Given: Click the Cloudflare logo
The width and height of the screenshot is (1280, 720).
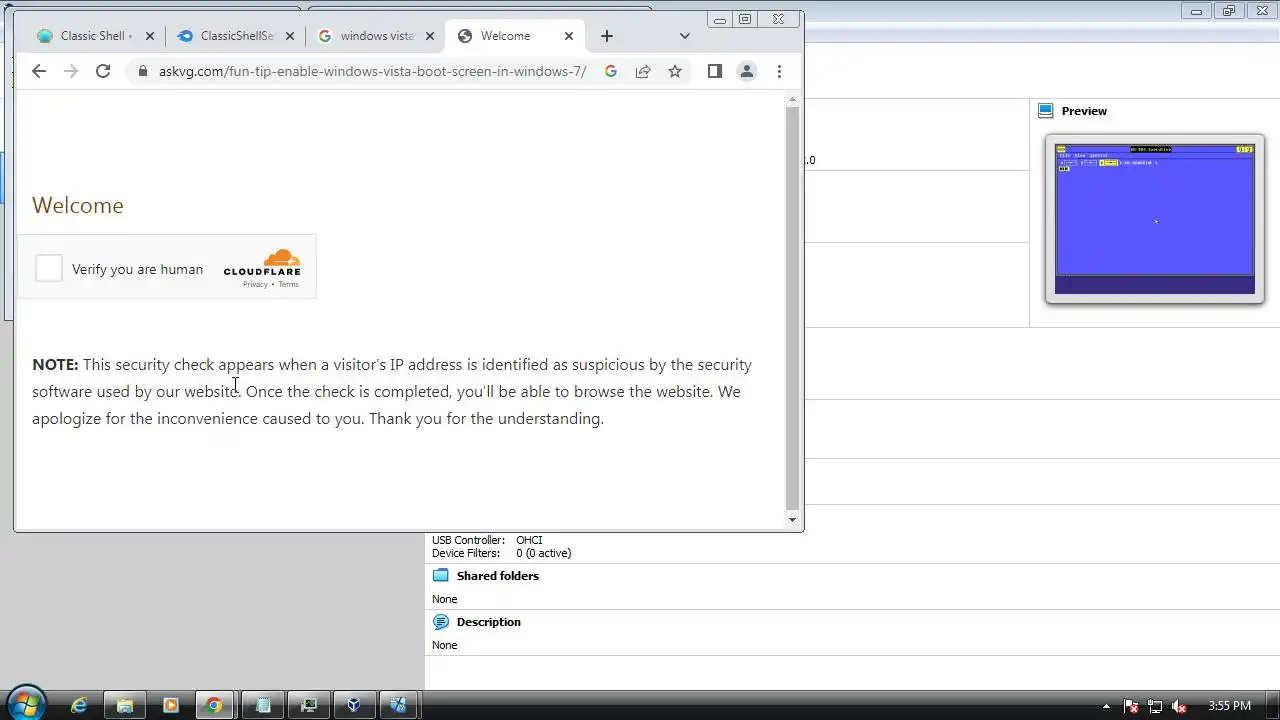Looking at the screenshot, I should [262, 263].
